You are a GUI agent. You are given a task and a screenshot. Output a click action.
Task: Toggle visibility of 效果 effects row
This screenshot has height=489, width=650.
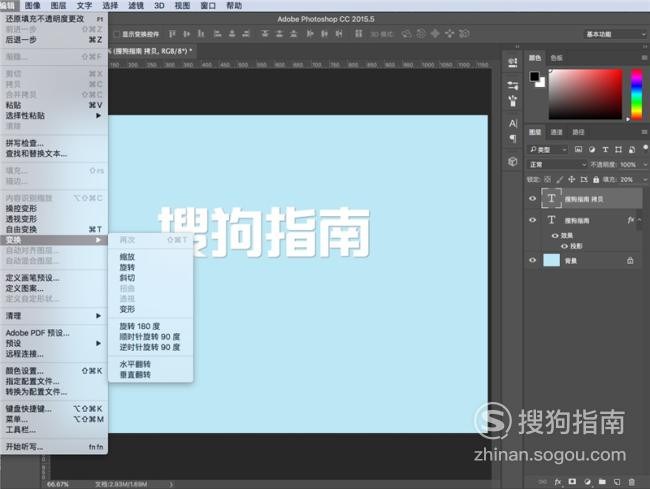coord(555,235)
